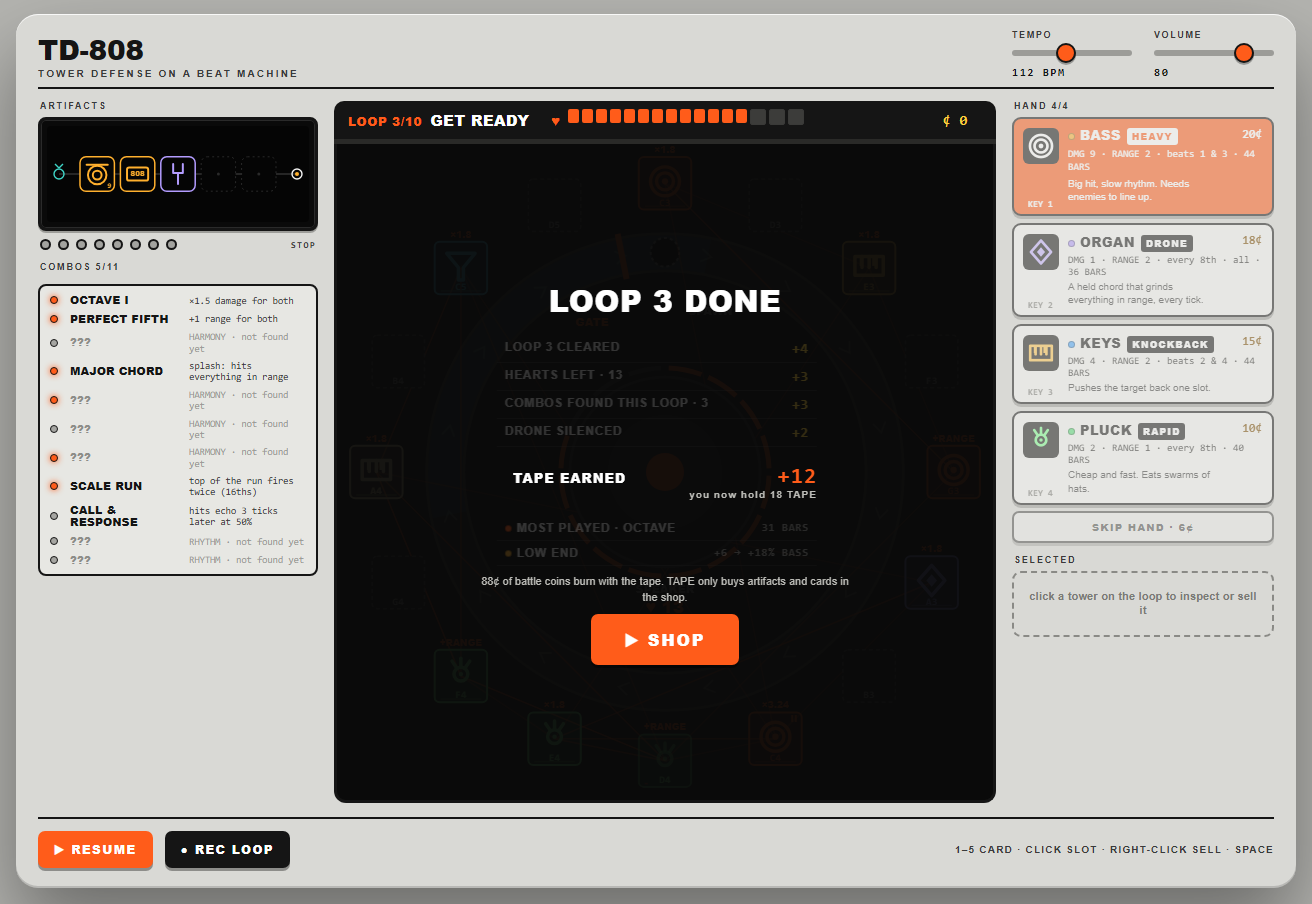
Task: Click the COMBOS FOUND THIS LOOP · 3 row
Action: click(658, 404)
